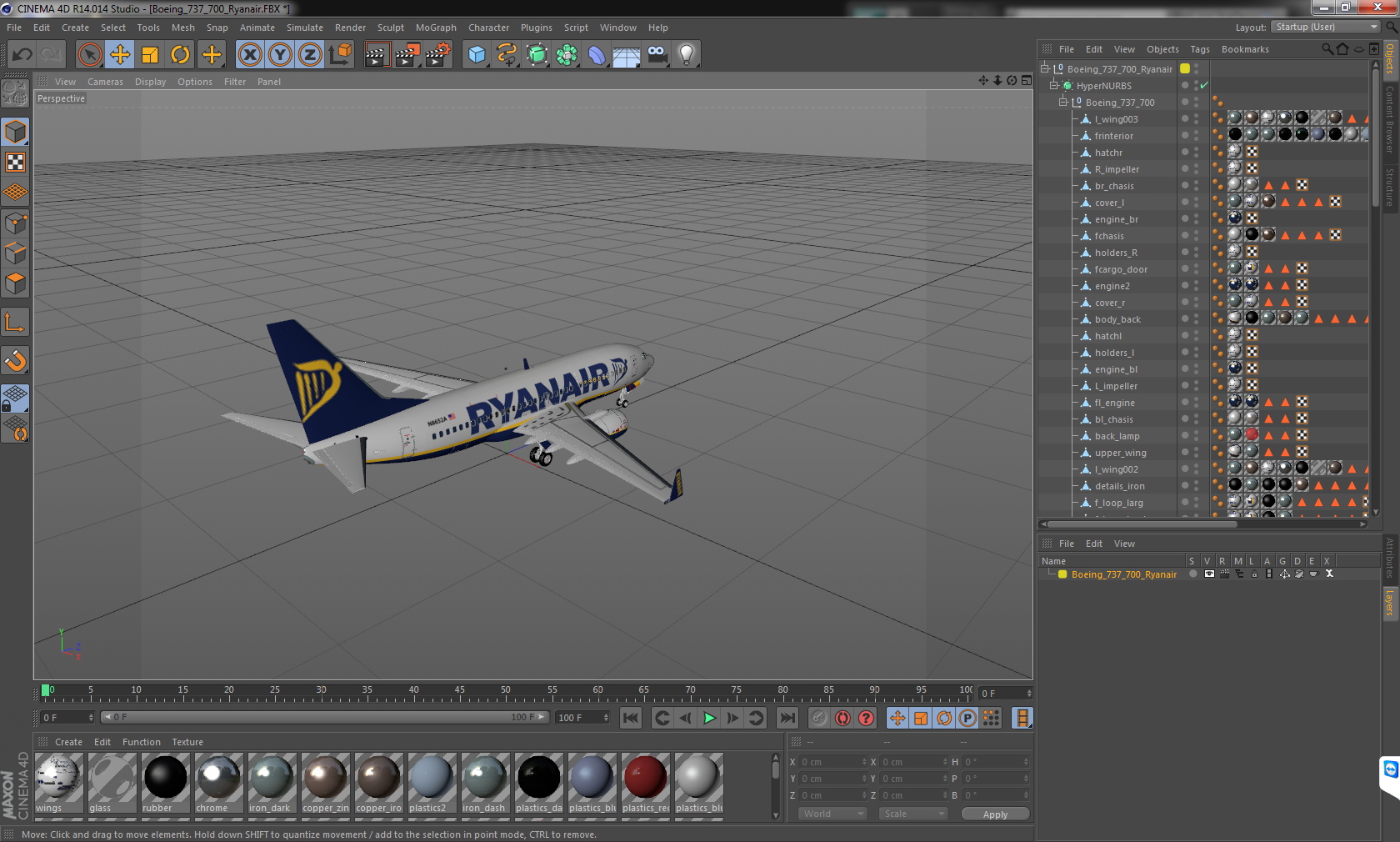Select the upper_wing object

click(x=1120, y=453)
